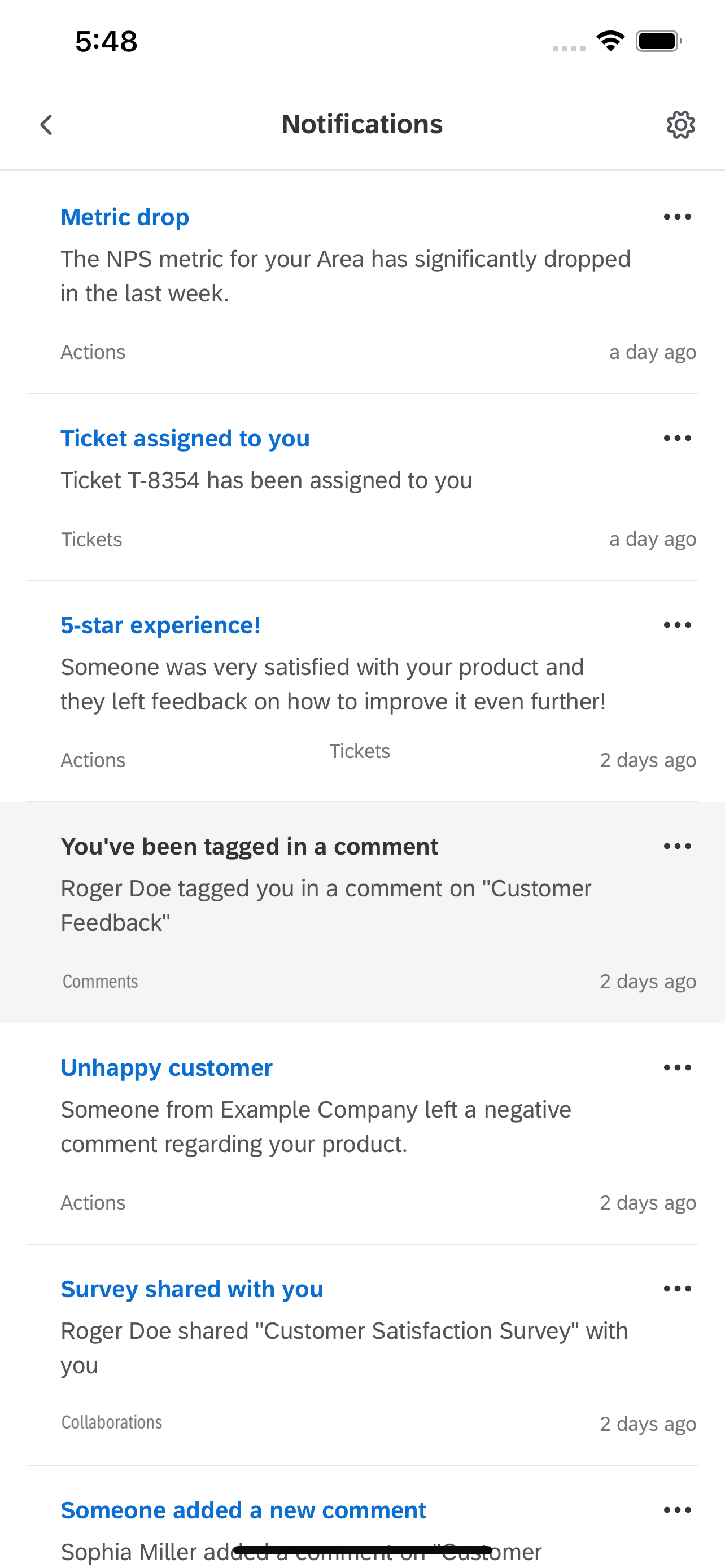Tap the Tickets tag under Ticket T-8354
Viewport: 725px width, 1568px height.
(x=91, y=539)
